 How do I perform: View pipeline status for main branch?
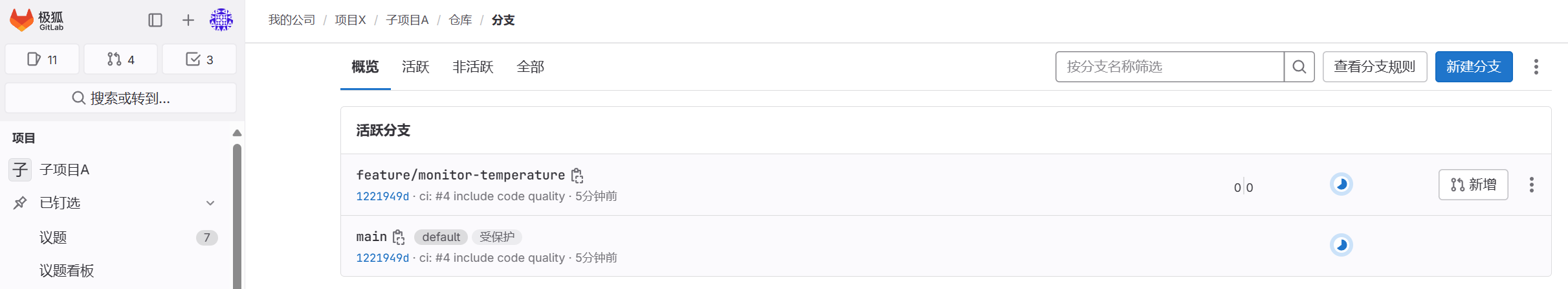1341,246
